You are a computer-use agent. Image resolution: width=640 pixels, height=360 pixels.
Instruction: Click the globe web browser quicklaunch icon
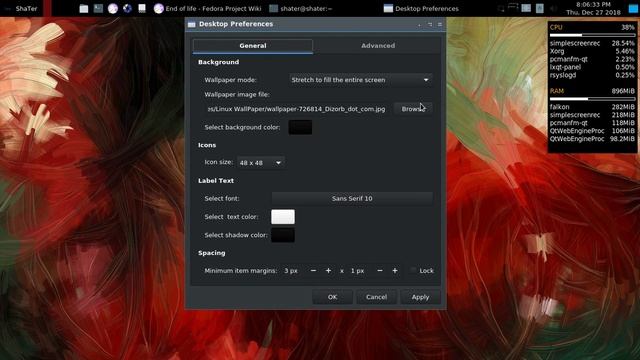[x=127, y=8]
